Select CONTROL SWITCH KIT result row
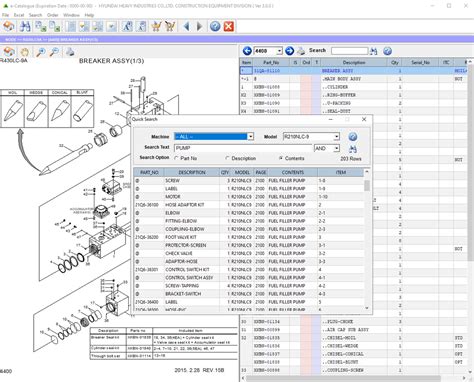This screenshot has height=382, width=474. 249,269
